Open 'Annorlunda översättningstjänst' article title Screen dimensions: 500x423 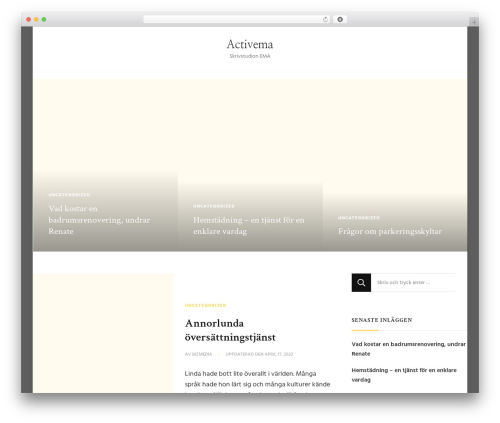(230, 330)
